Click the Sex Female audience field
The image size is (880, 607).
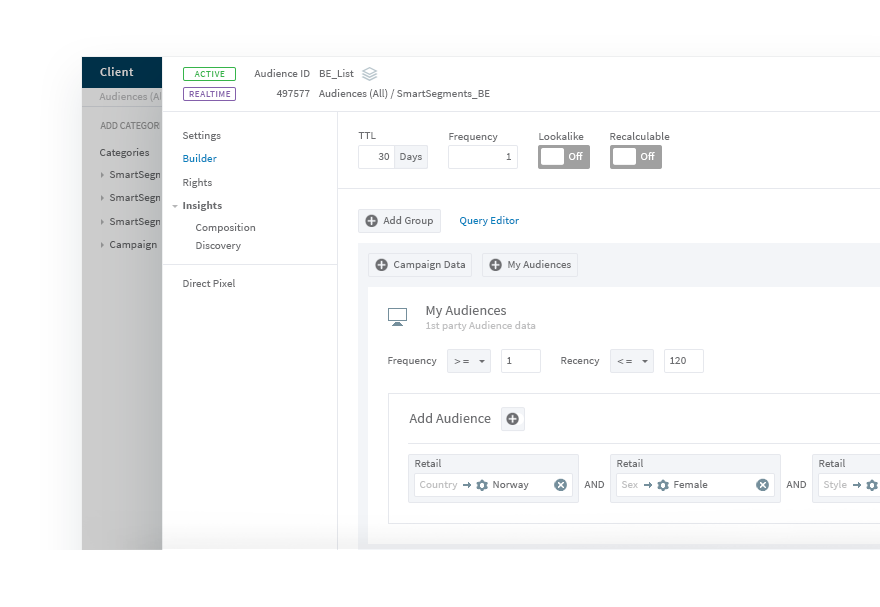tap(695, 485)
